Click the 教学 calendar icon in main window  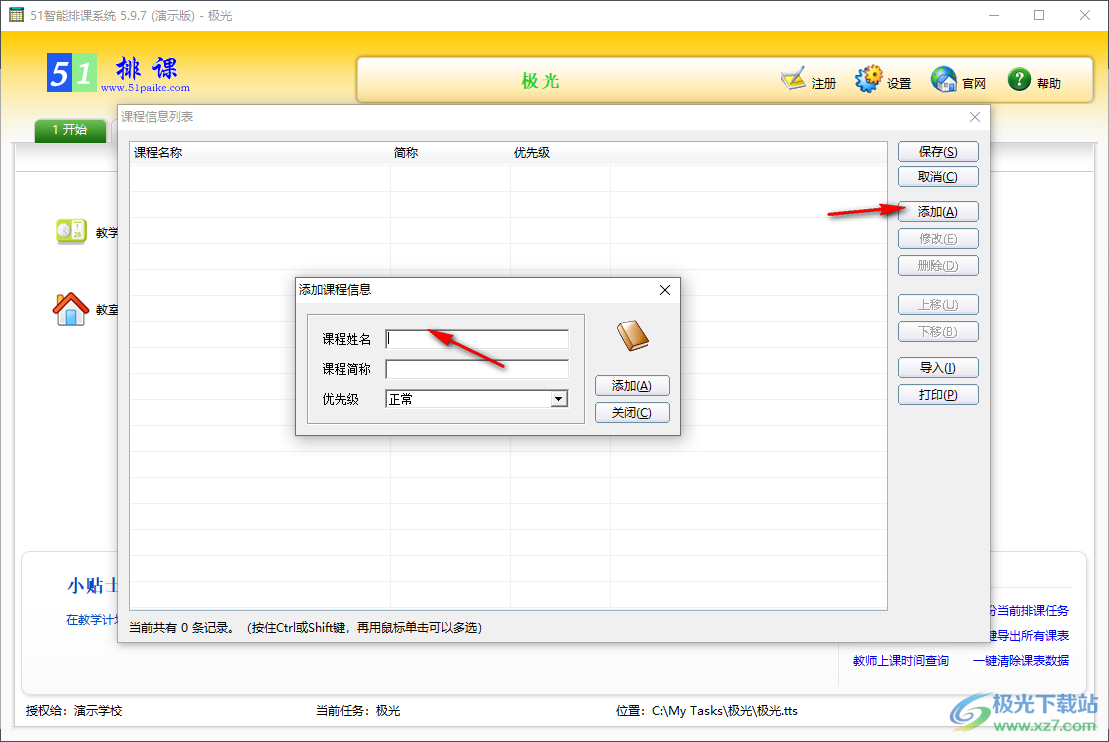click(x=71, y=231)
